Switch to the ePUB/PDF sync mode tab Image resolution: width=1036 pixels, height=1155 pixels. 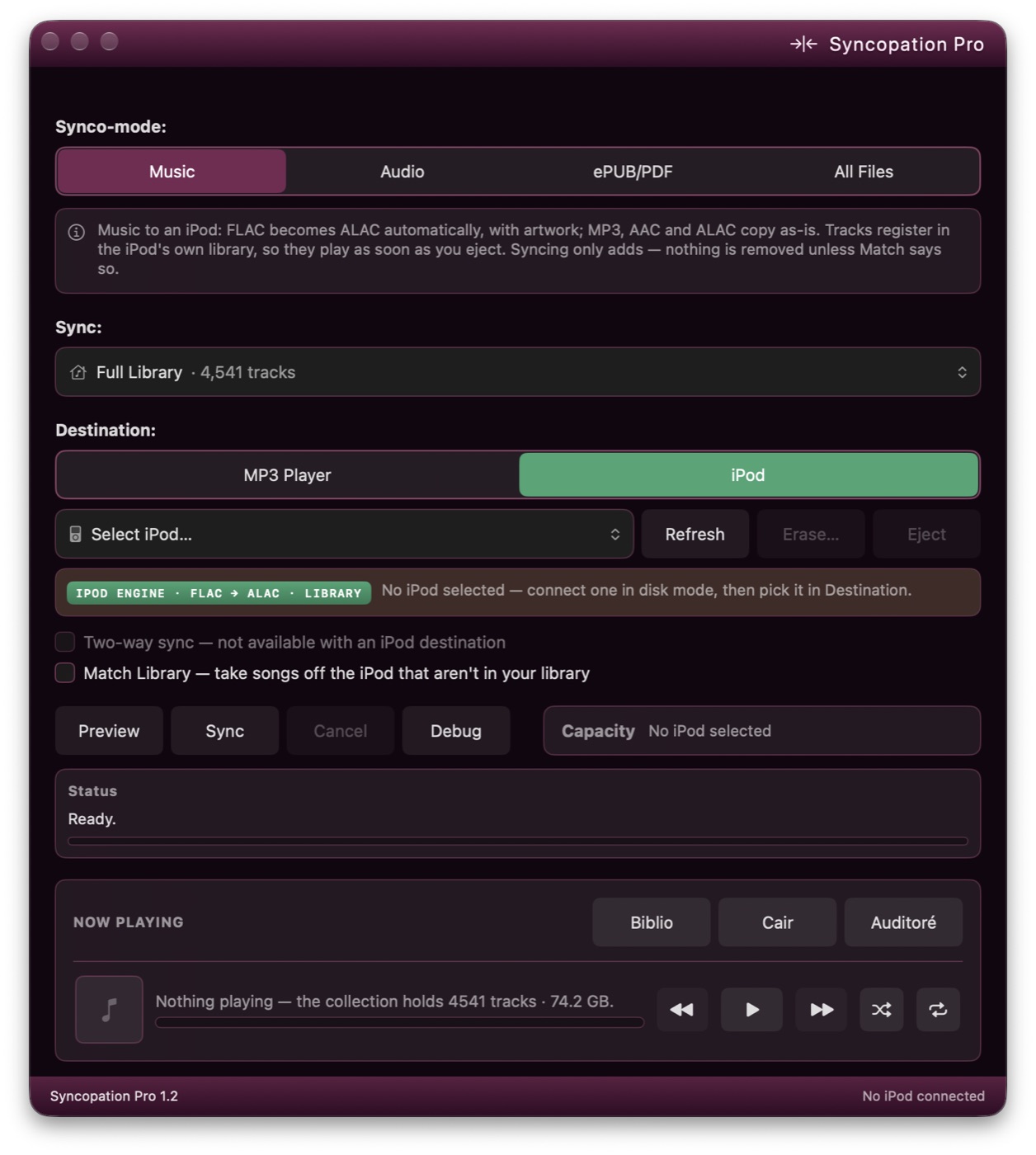(x=633, y=172)
